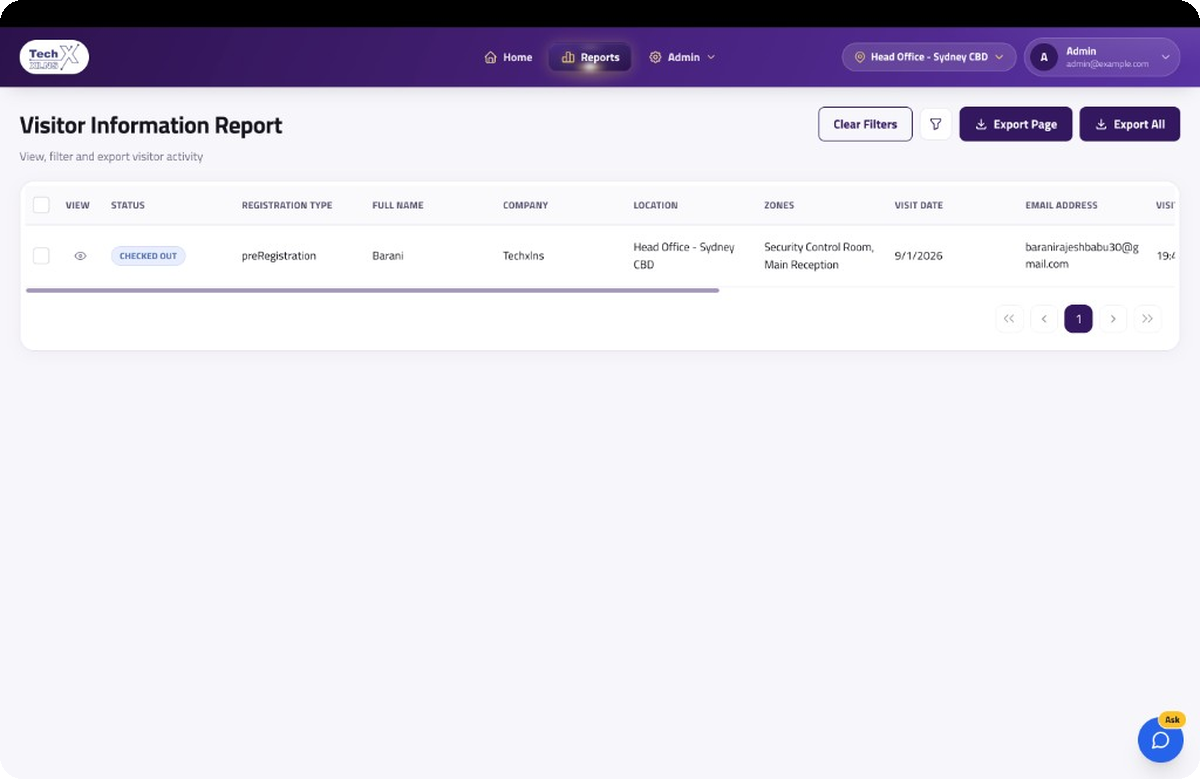Screen dimensions: 1200x779
Task: Expand the Admin account menu
Action: pyautogui.click(x=1101, y=57)
